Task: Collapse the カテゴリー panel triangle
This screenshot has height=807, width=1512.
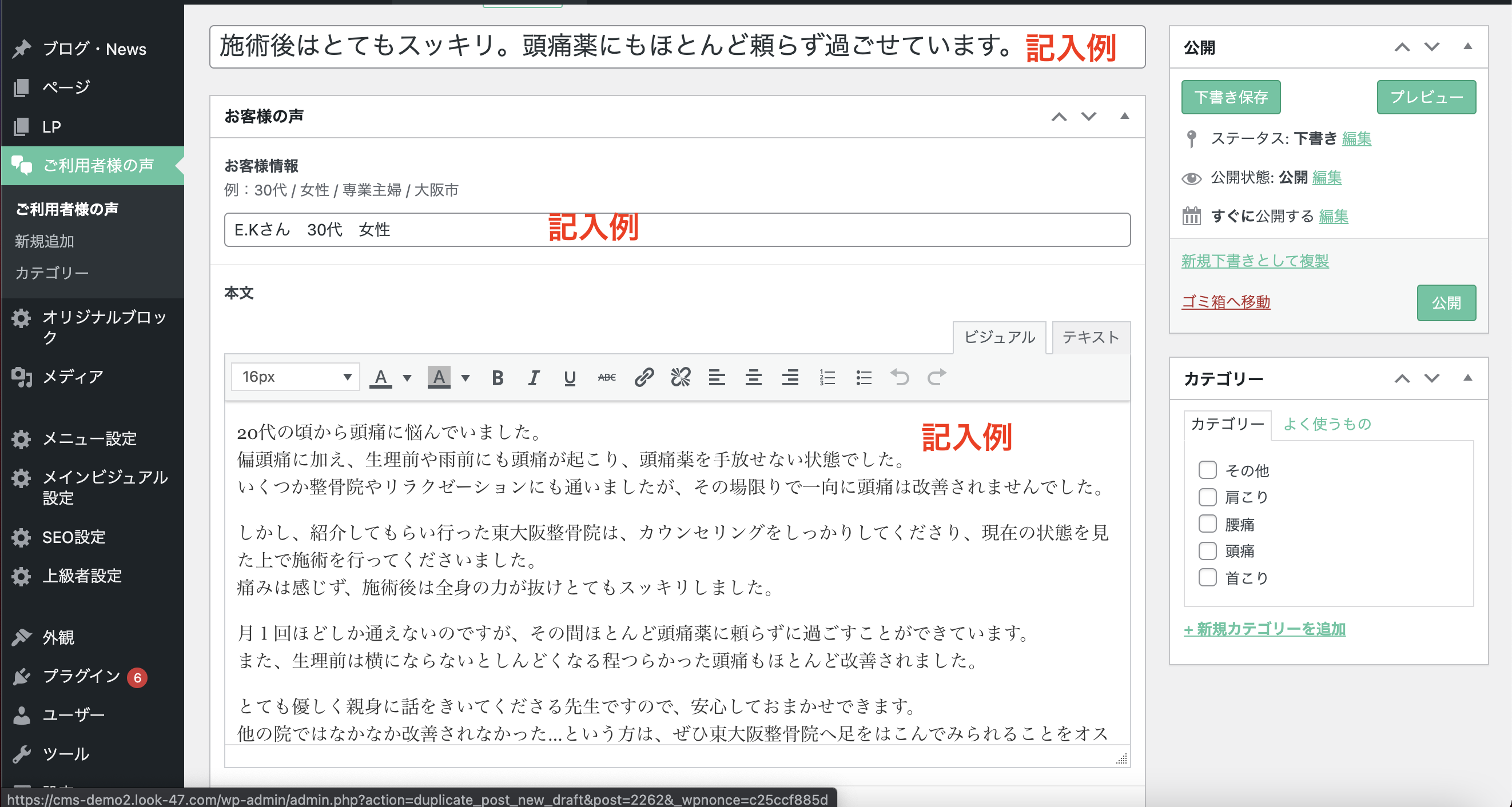Action: point(1467,378)
